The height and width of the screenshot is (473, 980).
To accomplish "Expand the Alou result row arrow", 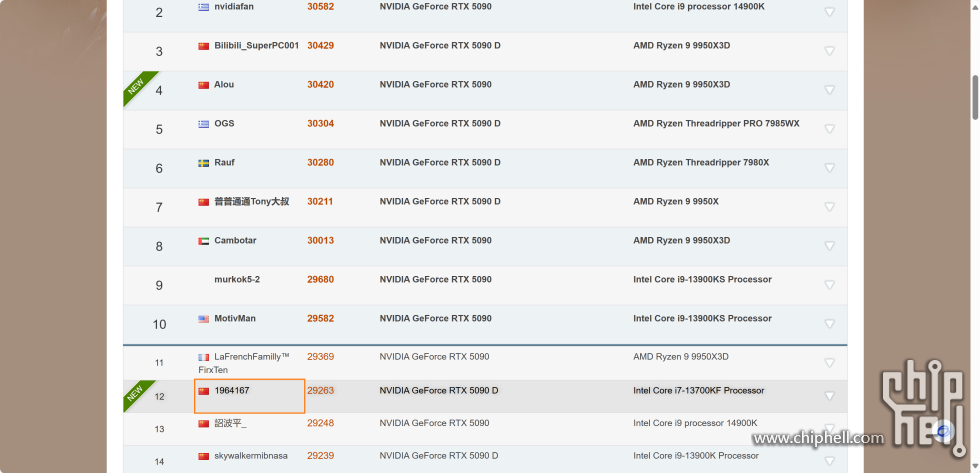I will tap(829, 90).
